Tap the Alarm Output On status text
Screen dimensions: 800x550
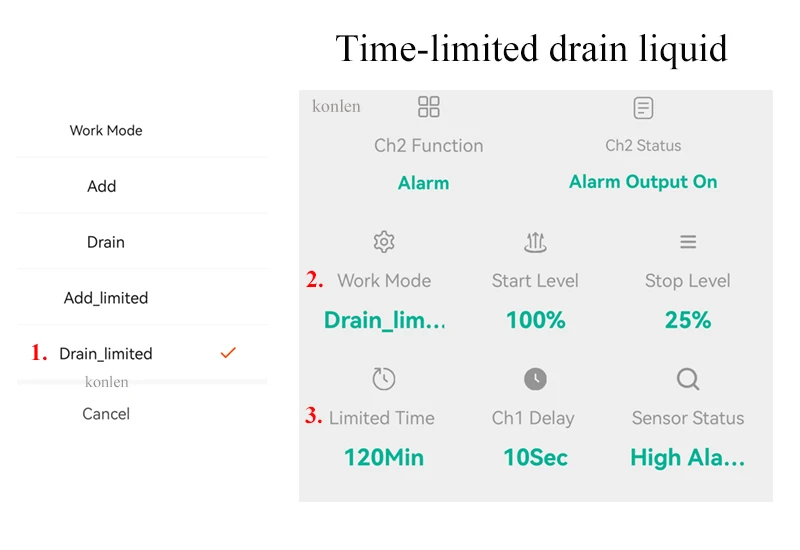[643, 182]
